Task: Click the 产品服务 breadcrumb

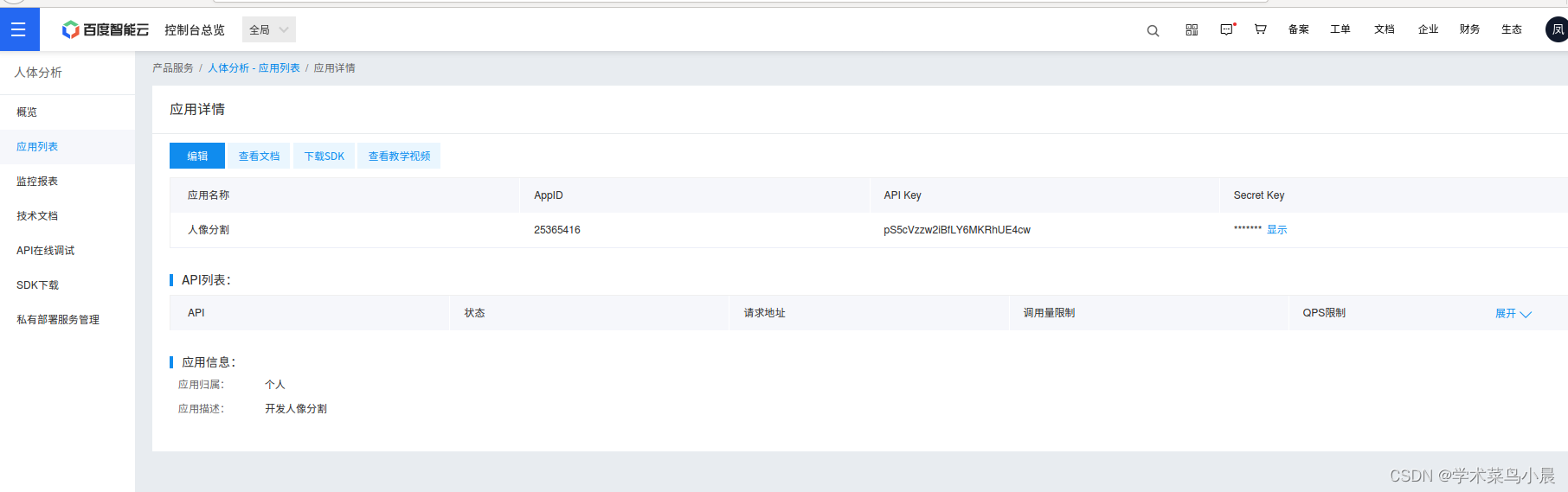Action: click(173, 68)
